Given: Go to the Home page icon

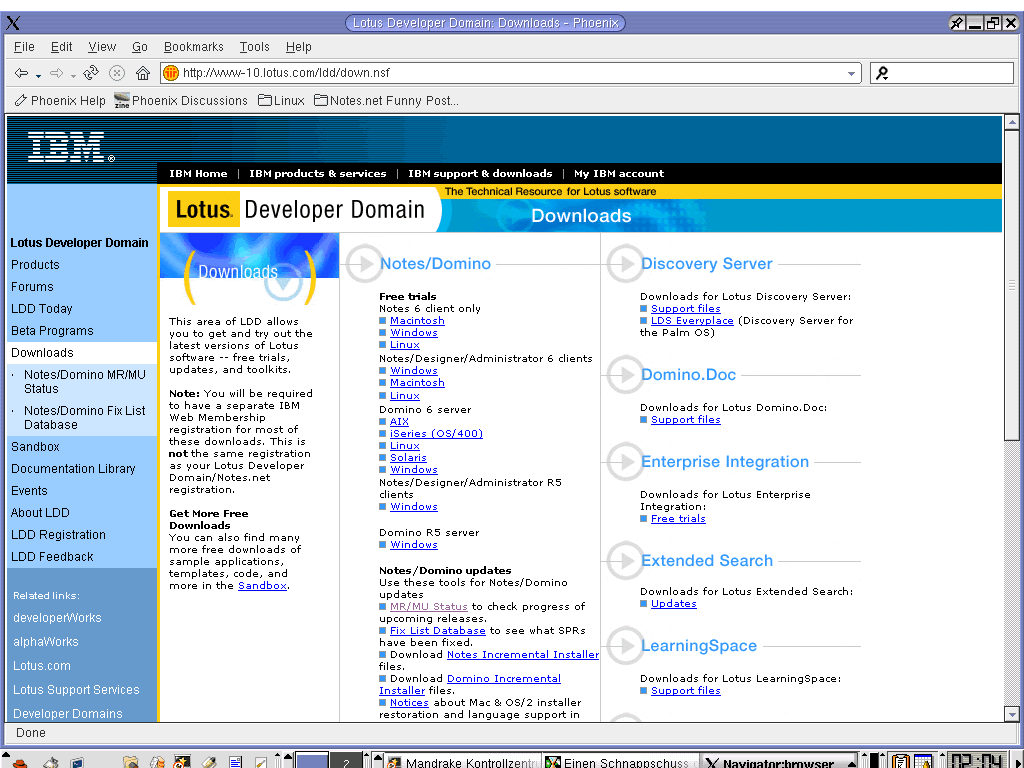Looking at the screenshot, I should (143, 73).
